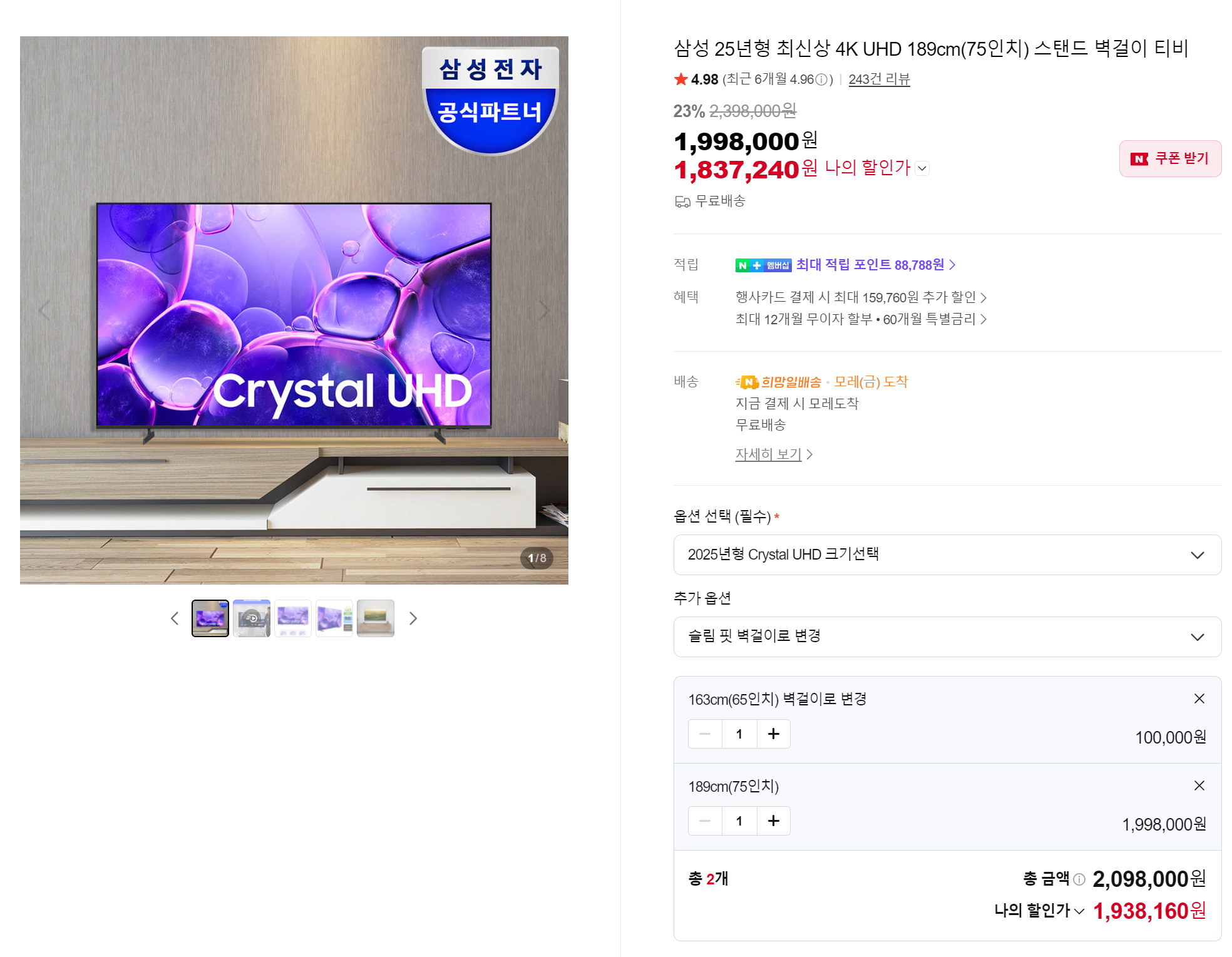Image resolution: width=1232 pixels, height=957 pixels.
Task: Show previous product image with left arrow
Action: click(x=44, y=310)
